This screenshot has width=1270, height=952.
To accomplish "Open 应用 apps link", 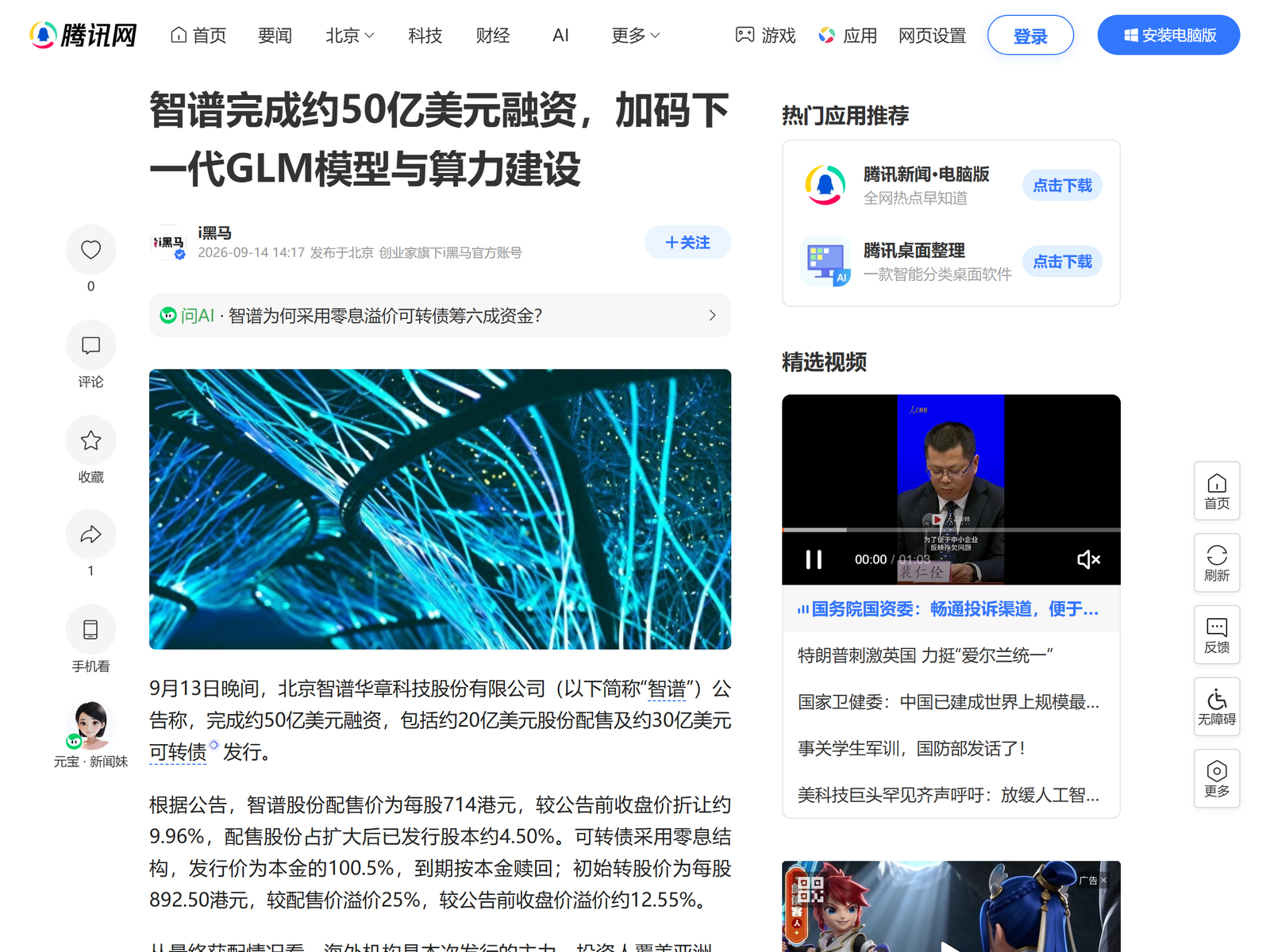I will click(x=848, y=35).
